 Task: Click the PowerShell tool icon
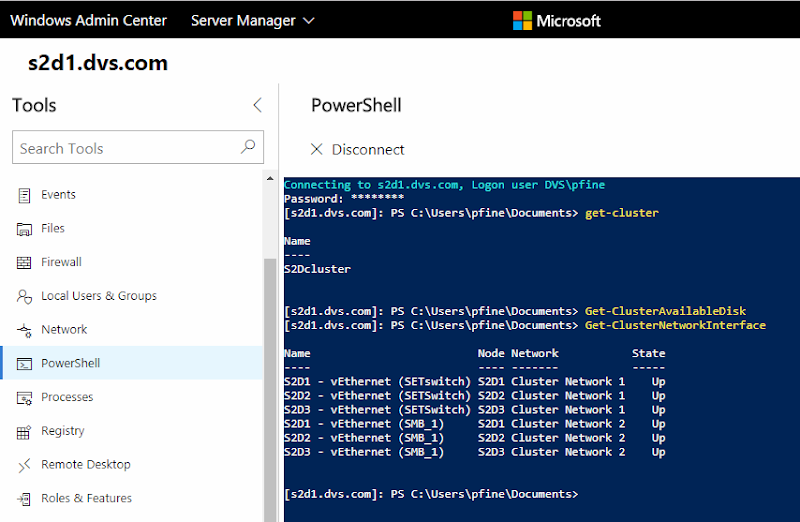pyautogui.click(x=24, y=364)
